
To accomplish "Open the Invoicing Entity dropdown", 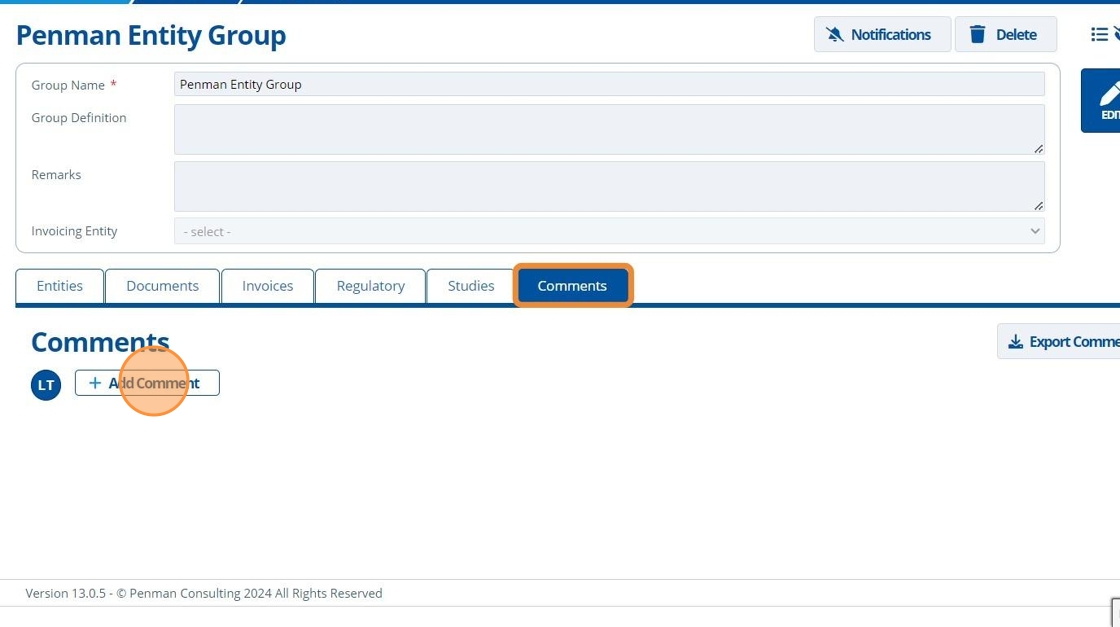I will [x=609, y=231].
